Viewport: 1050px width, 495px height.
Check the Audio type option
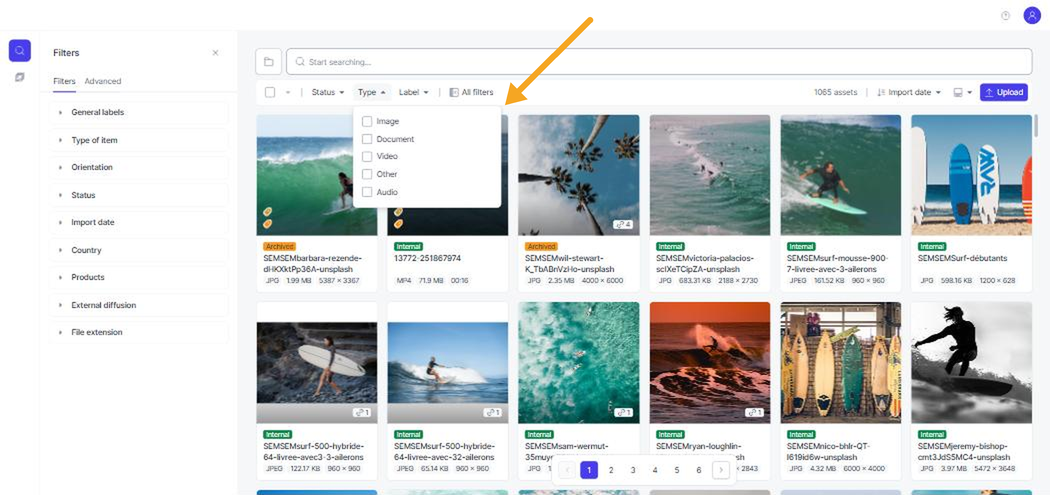tap(367, 192)
